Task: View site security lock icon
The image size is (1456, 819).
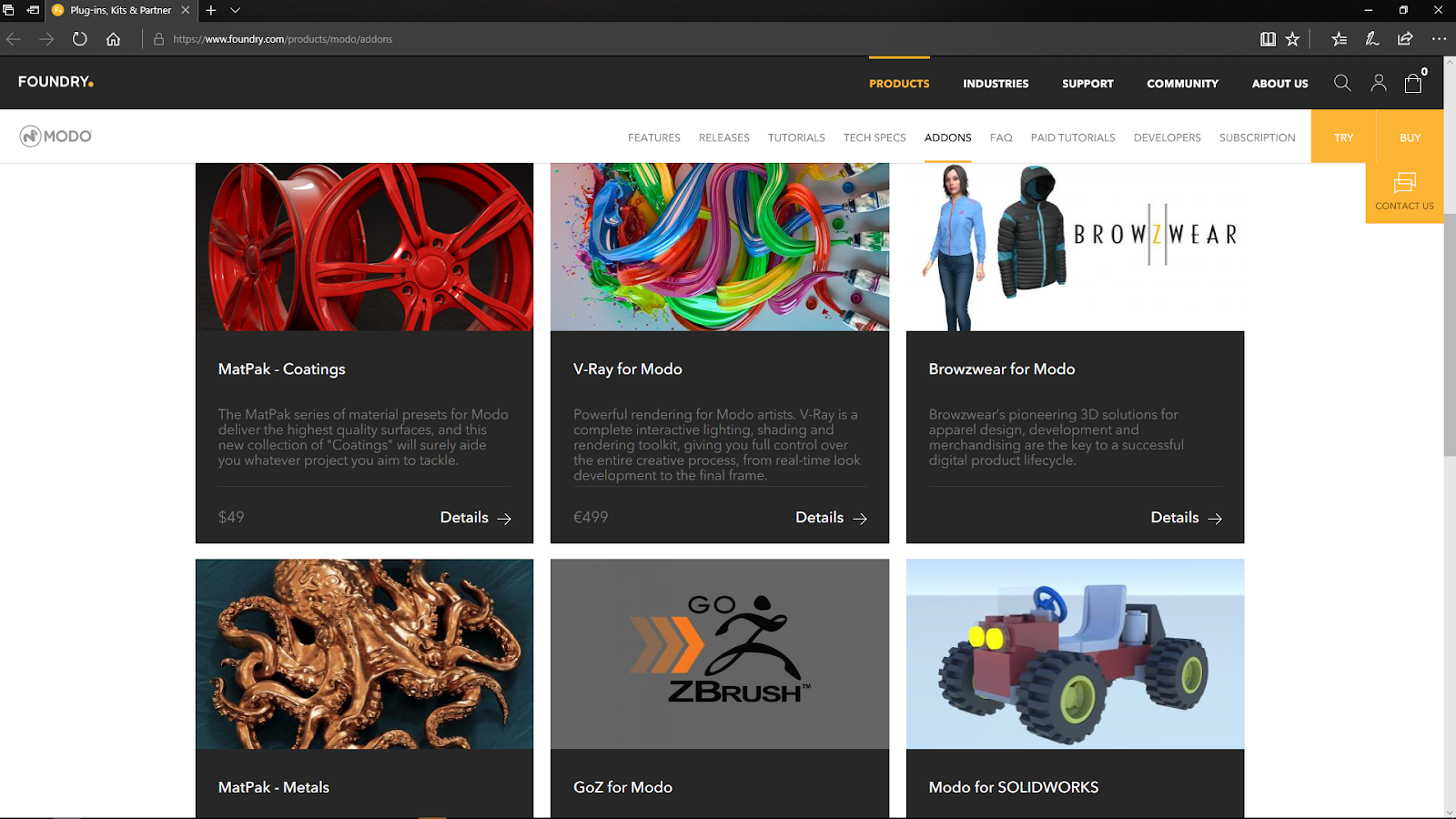Action: point(158,39)
